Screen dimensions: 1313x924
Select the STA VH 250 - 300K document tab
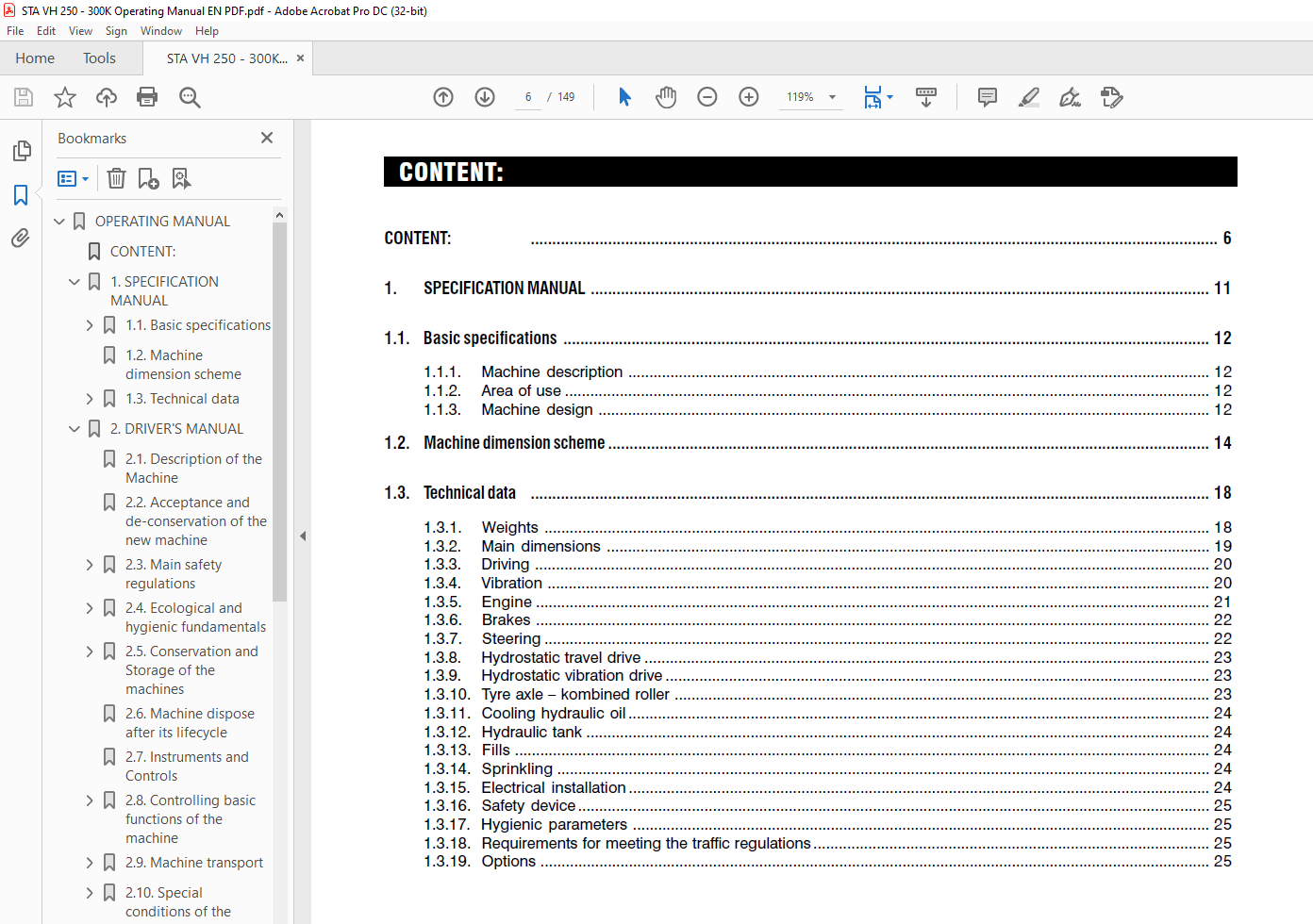click(226, 58)
